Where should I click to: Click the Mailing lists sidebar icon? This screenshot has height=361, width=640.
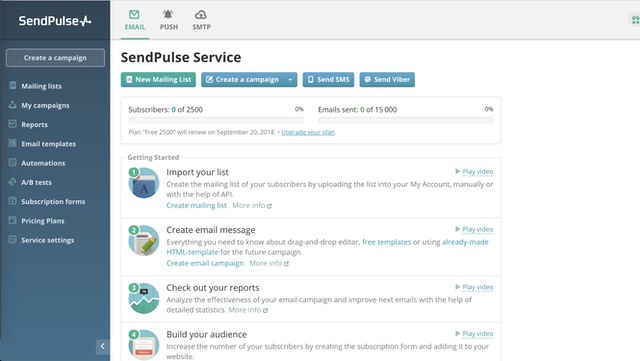pos(13,85)
